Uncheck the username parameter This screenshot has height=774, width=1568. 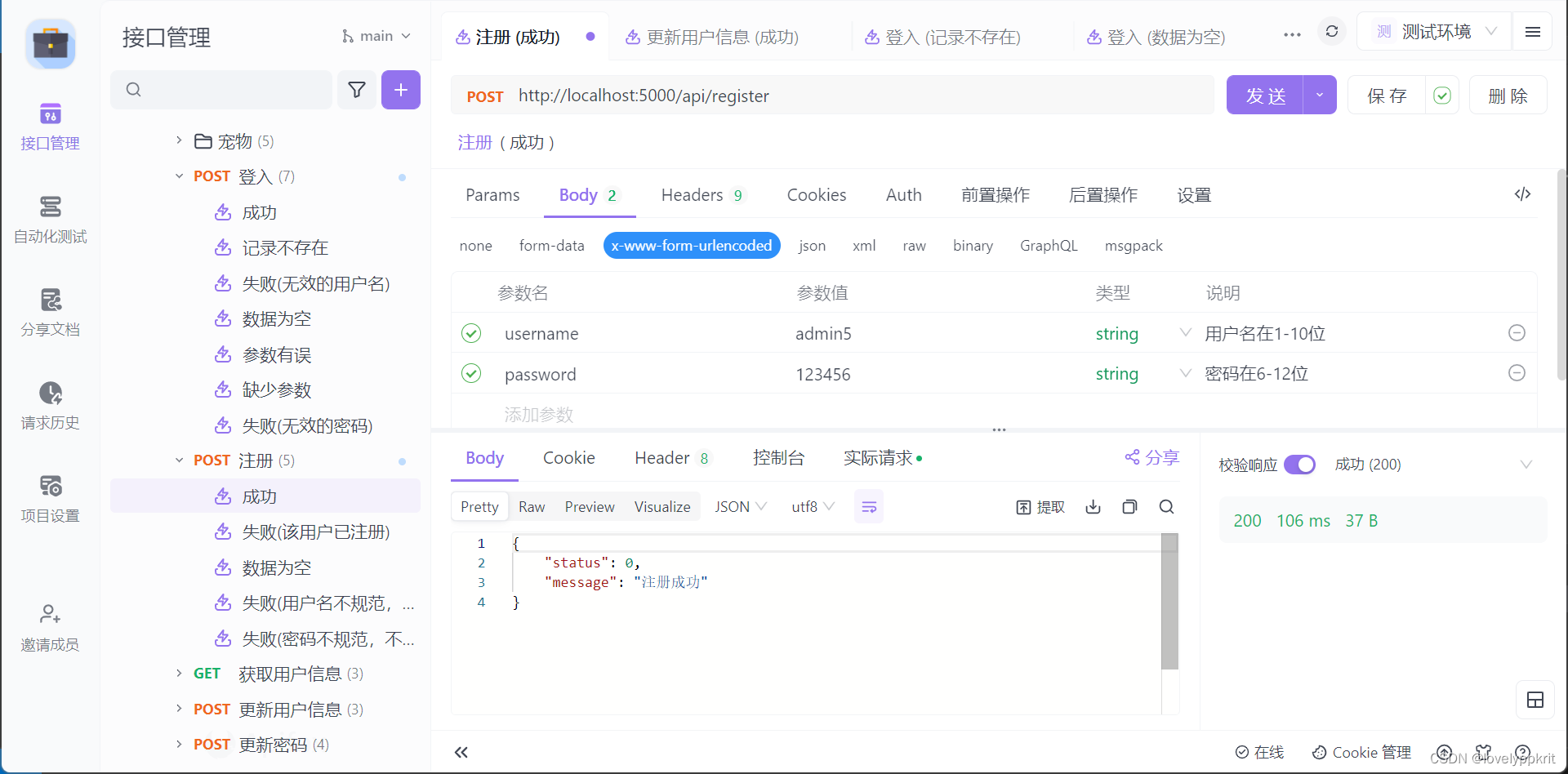click(x=471, y=333)
